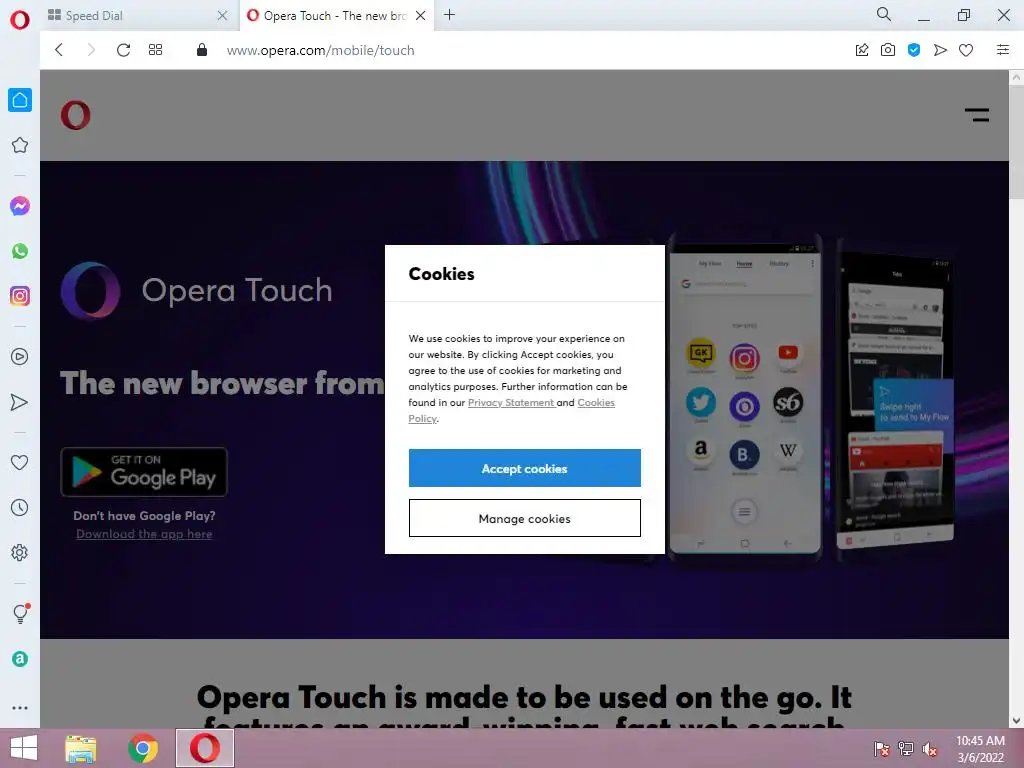Viewport: 1024px width, 768px height.
Task: Close the Opera Touch tab
Action: tap(421, 16)
